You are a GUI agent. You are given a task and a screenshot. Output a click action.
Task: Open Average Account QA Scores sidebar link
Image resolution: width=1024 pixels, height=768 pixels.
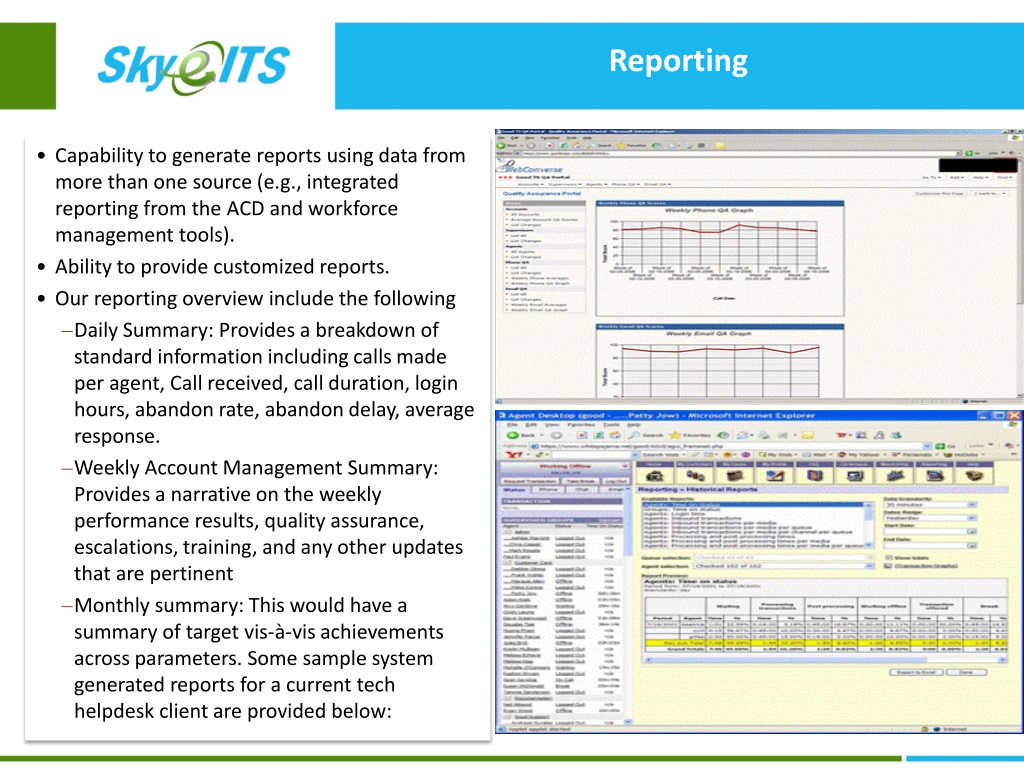pyautogui.click(x=543, y=219)
